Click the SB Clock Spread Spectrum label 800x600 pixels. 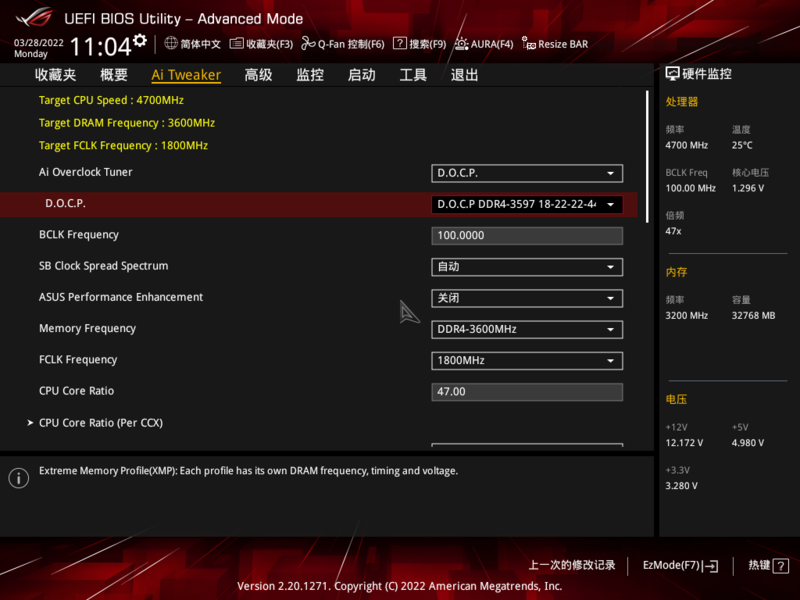104,266
